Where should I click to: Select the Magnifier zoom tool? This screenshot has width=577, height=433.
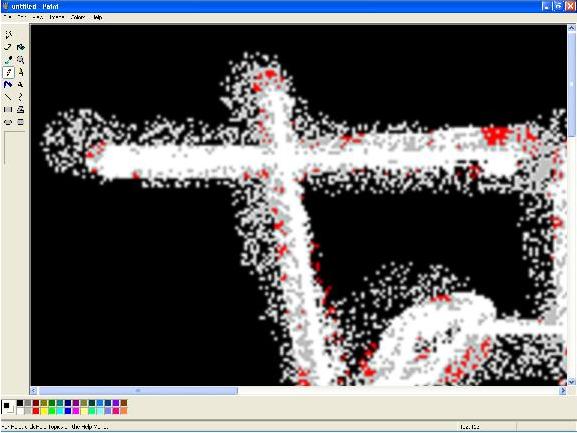21,60
